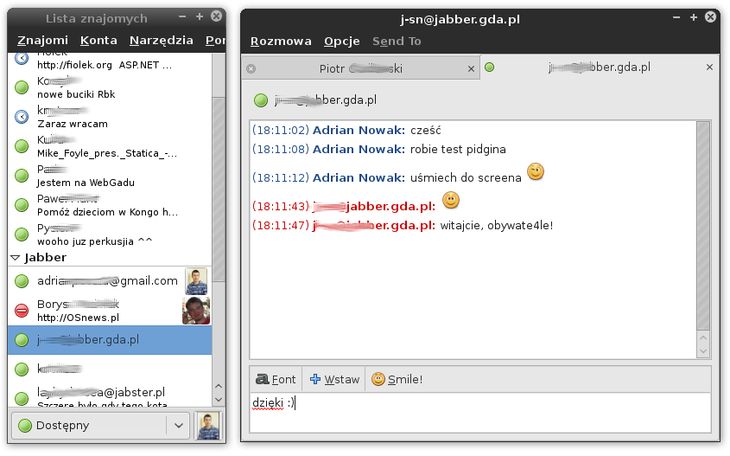Screen dimensions: 730x456
Task: Click the Mike_Foyle_pres._Statica status text
Action: 107,153
